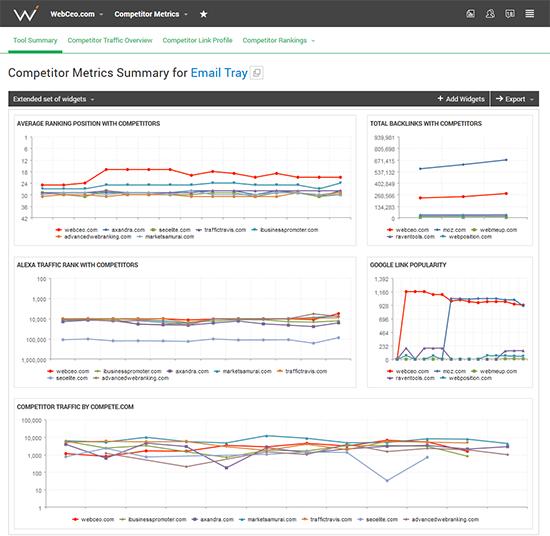Toggle seoelite.com in Alexa Traffic legend

(68, 378)
